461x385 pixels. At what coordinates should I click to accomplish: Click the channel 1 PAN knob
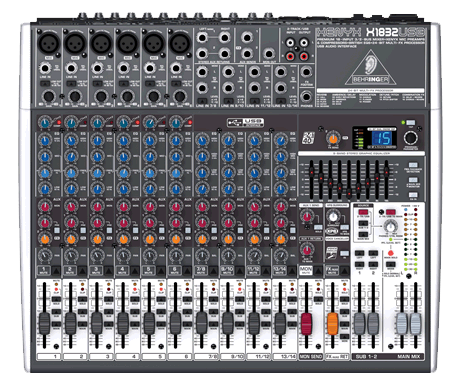44,256
